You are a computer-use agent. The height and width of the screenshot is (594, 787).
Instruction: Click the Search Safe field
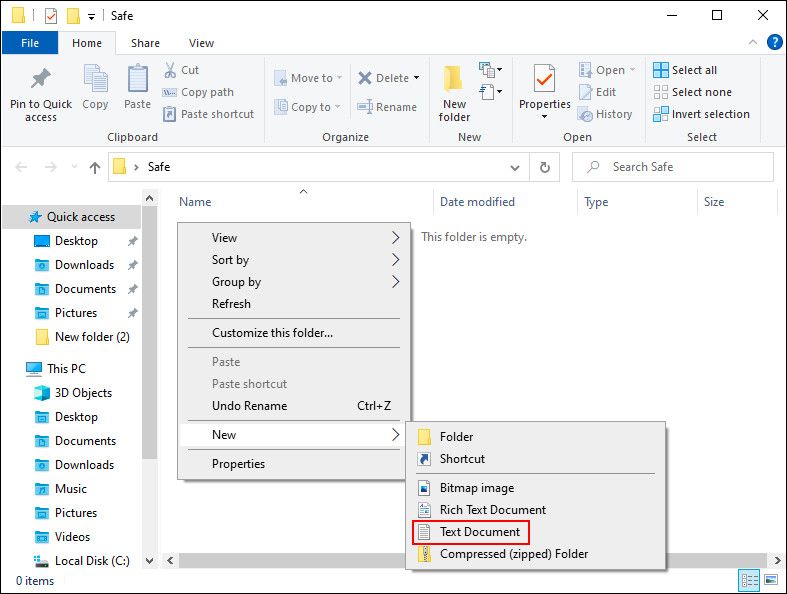click(x=673, y=167)
